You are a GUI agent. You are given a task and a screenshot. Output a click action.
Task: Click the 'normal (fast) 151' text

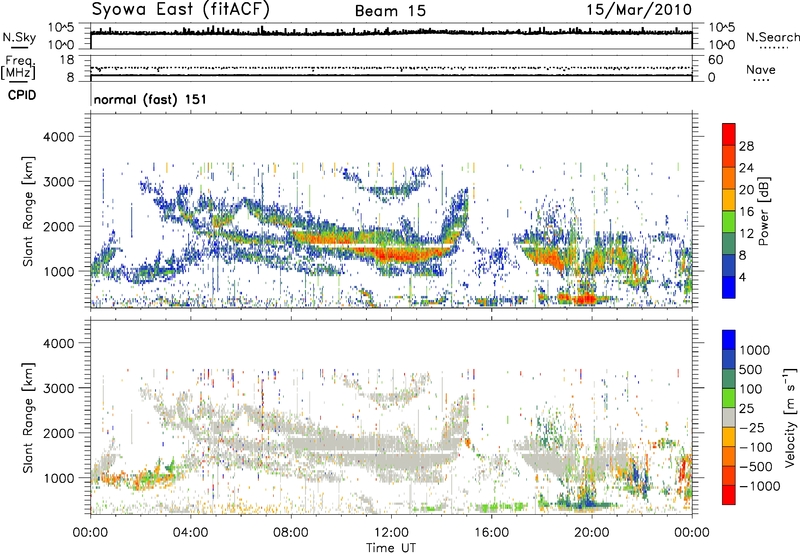(x=150, y=99)
